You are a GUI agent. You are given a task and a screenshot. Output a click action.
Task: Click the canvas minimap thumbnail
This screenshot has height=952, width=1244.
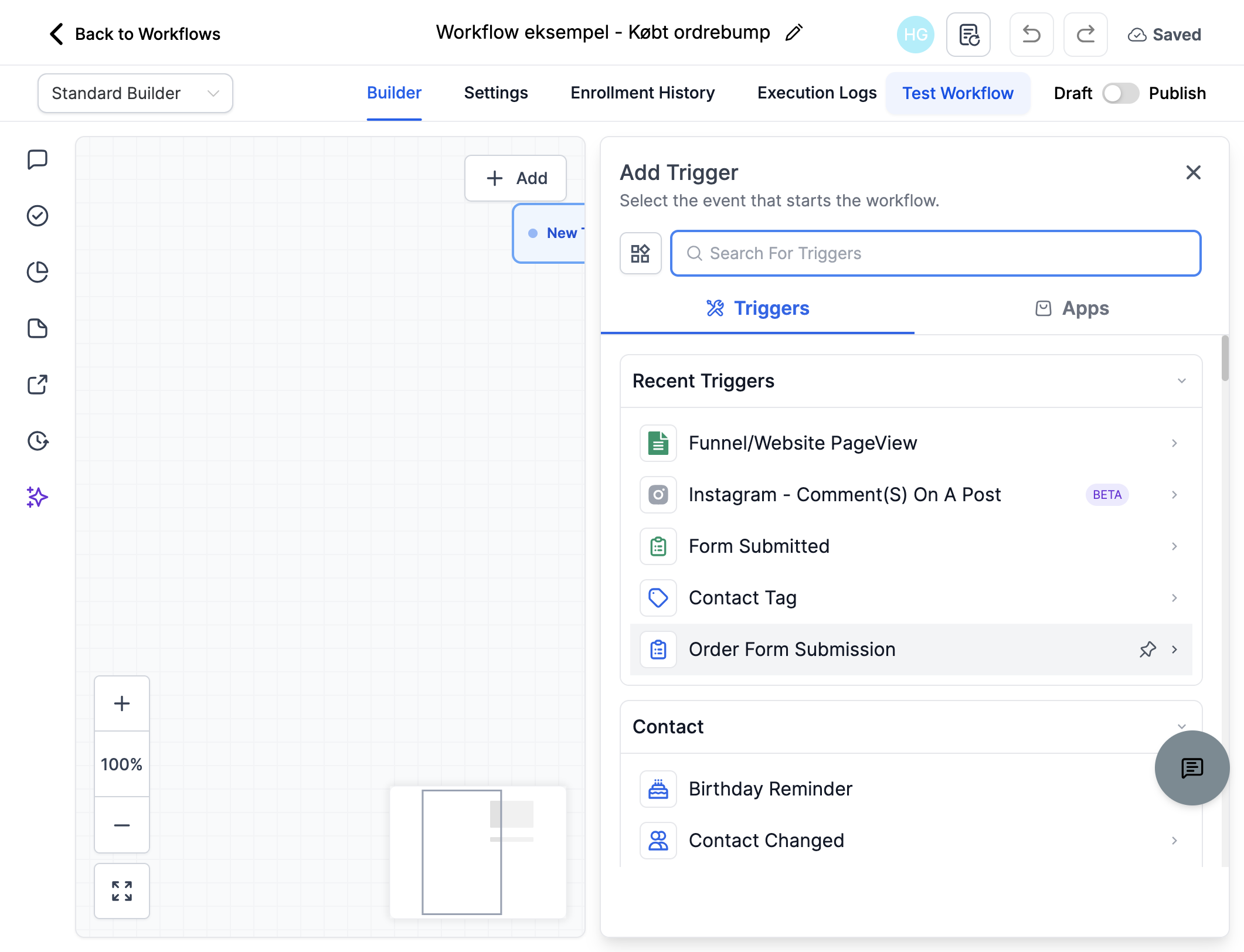click(x=478, y=852)
